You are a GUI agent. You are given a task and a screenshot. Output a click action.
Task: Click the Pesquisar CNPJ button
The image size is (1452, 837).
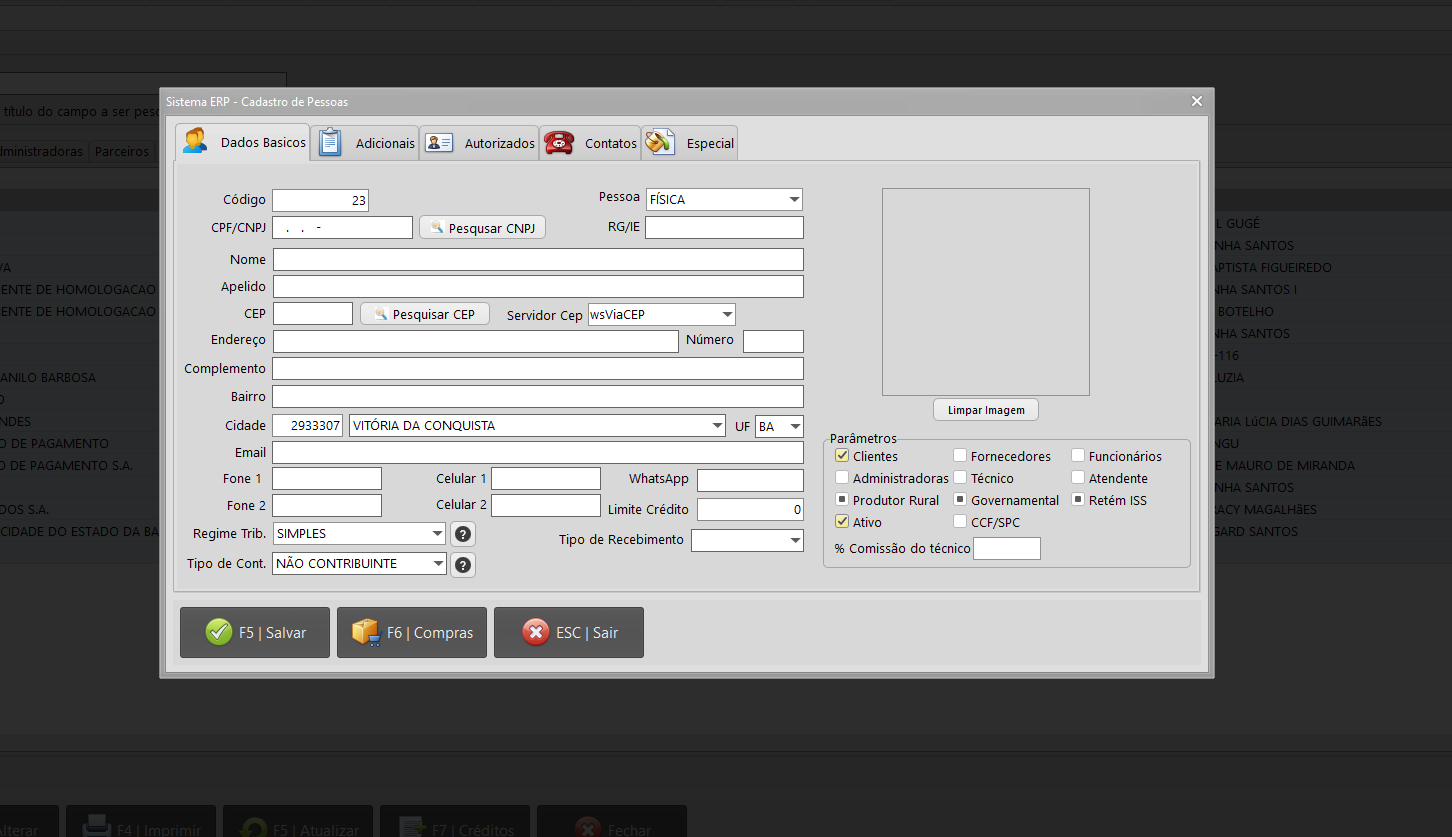point(482,228)
